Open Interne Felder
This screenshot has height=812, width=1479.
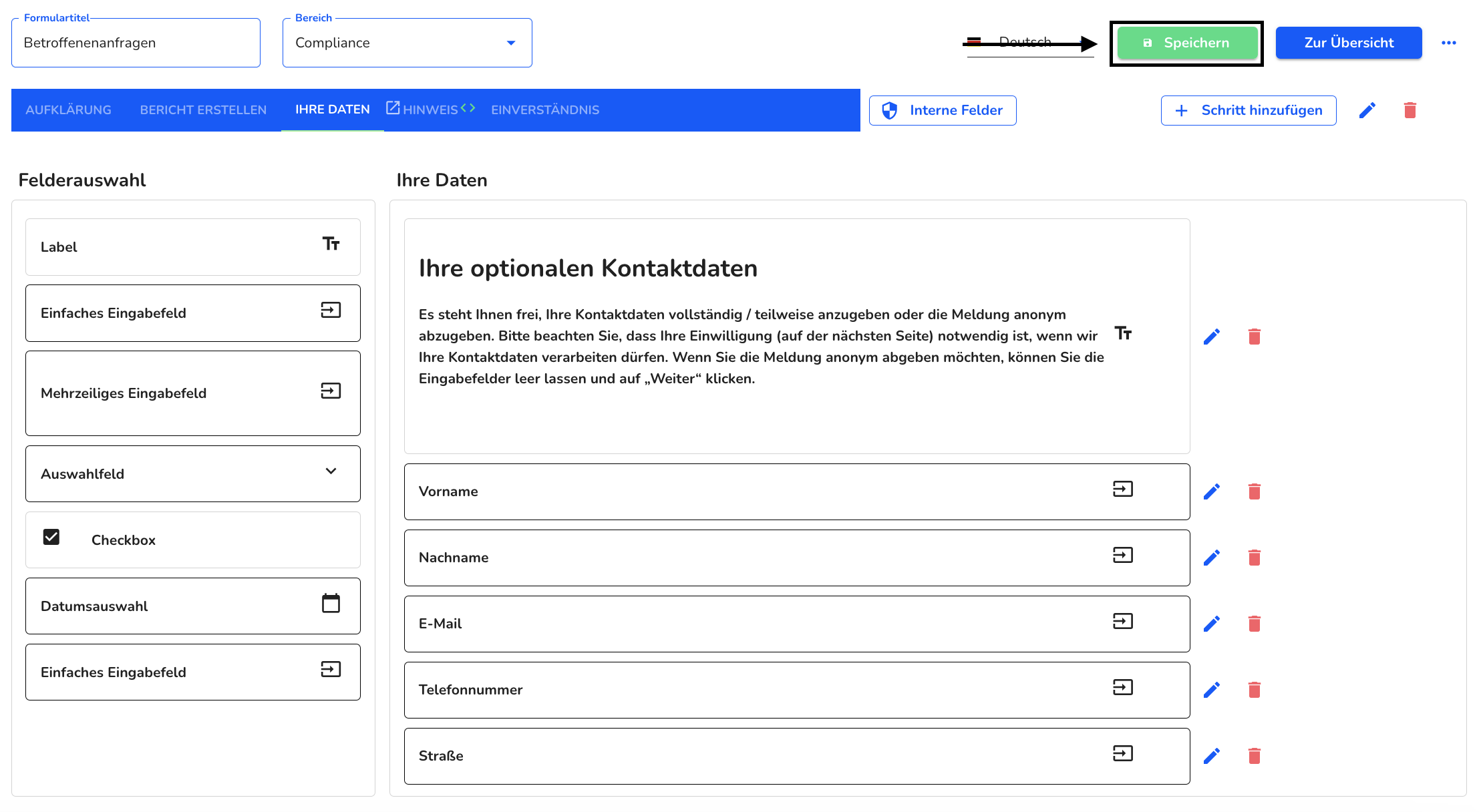coord(943,110)
